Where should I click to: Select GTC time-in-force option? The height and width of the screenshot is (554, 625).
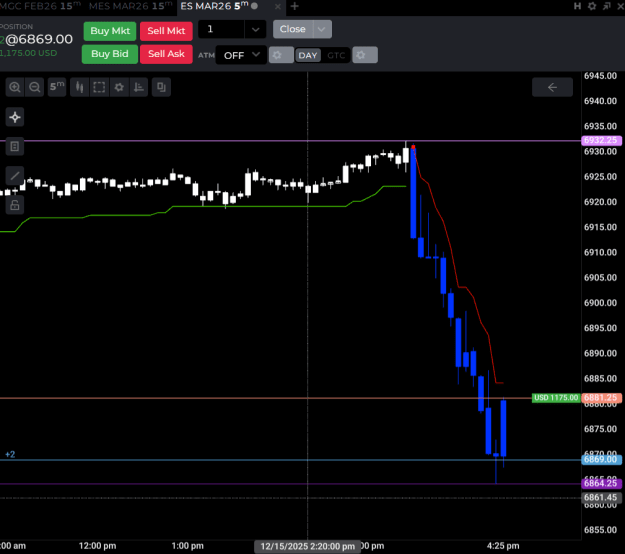click(336, 55)
